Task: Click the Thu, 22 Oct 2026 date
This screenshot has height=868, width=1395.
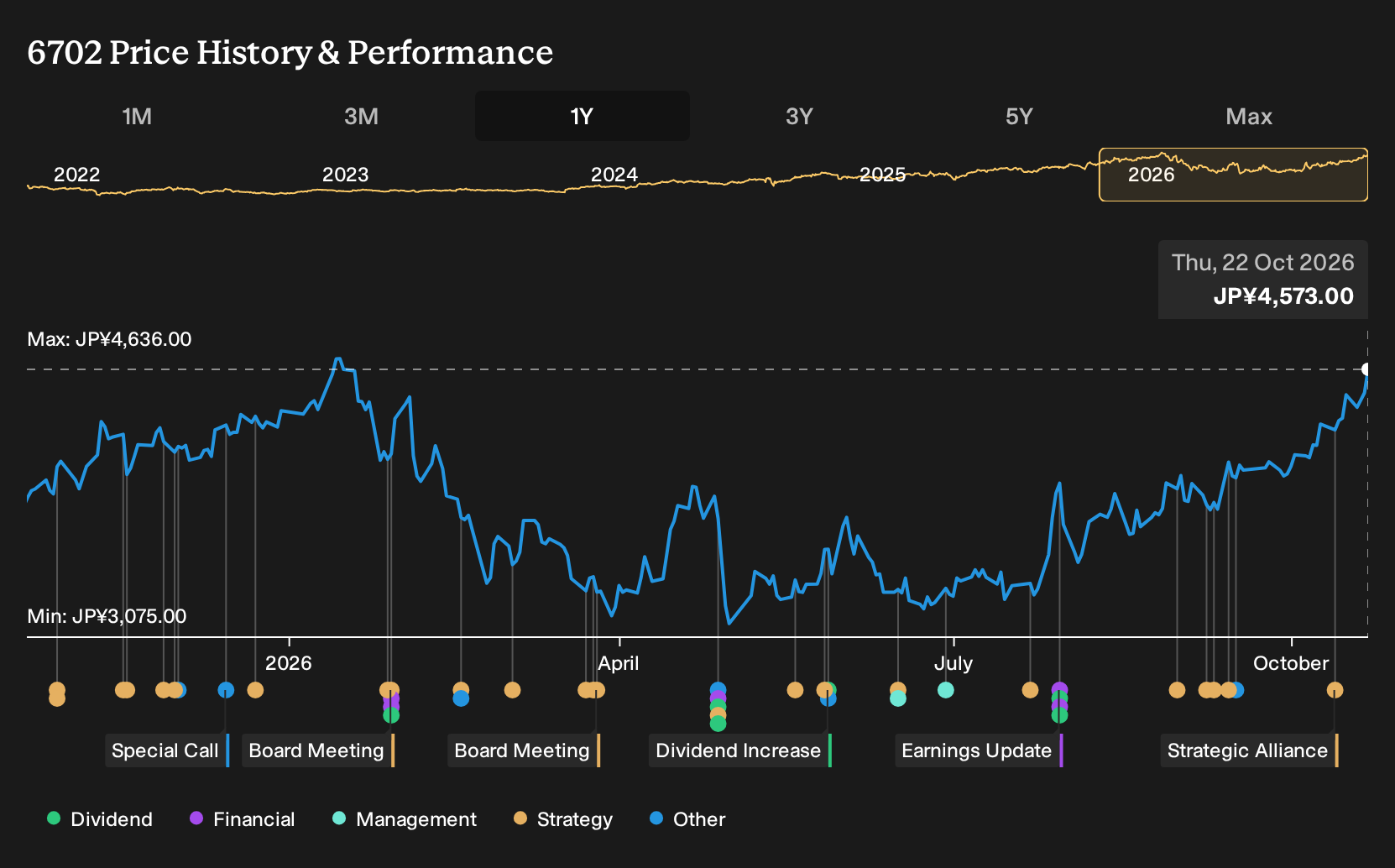Action: pyautogui.click(x=1263, y=263)
